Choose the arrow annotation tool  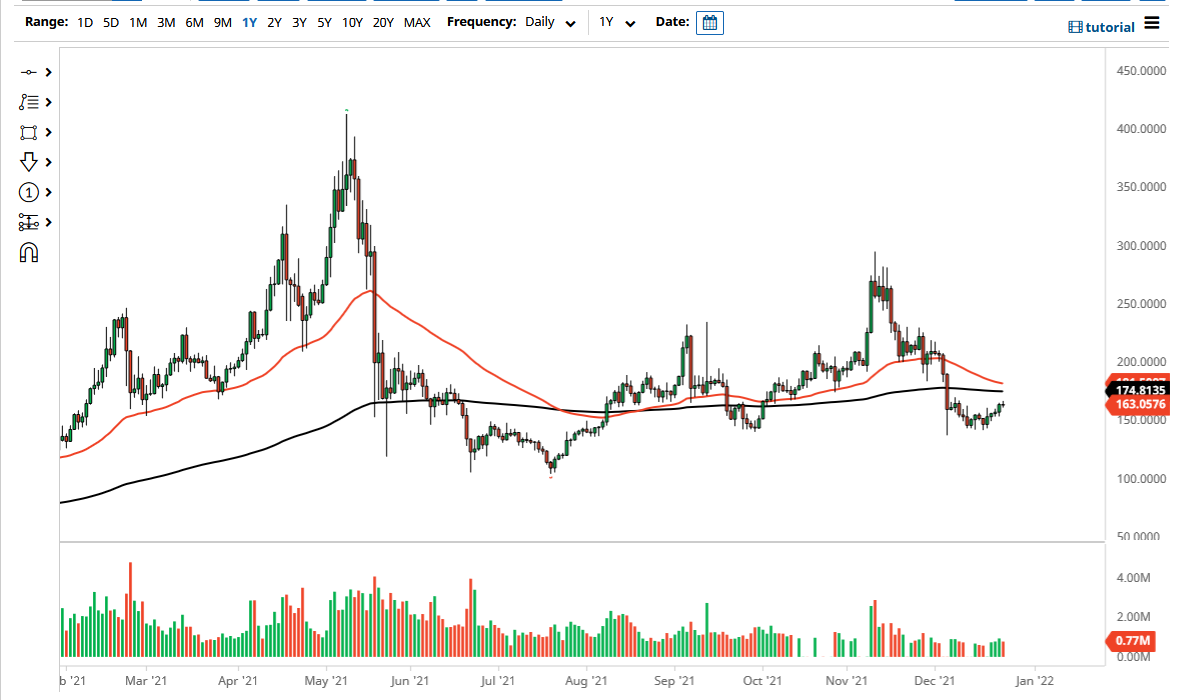click(x=27, y=161)
